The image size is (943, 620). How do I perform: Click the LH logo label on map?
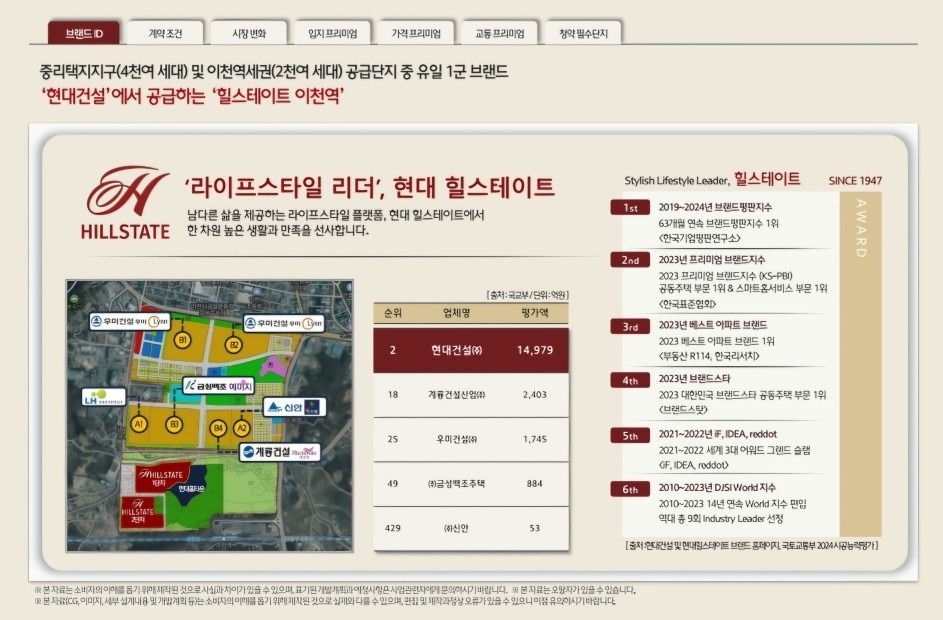103,396
